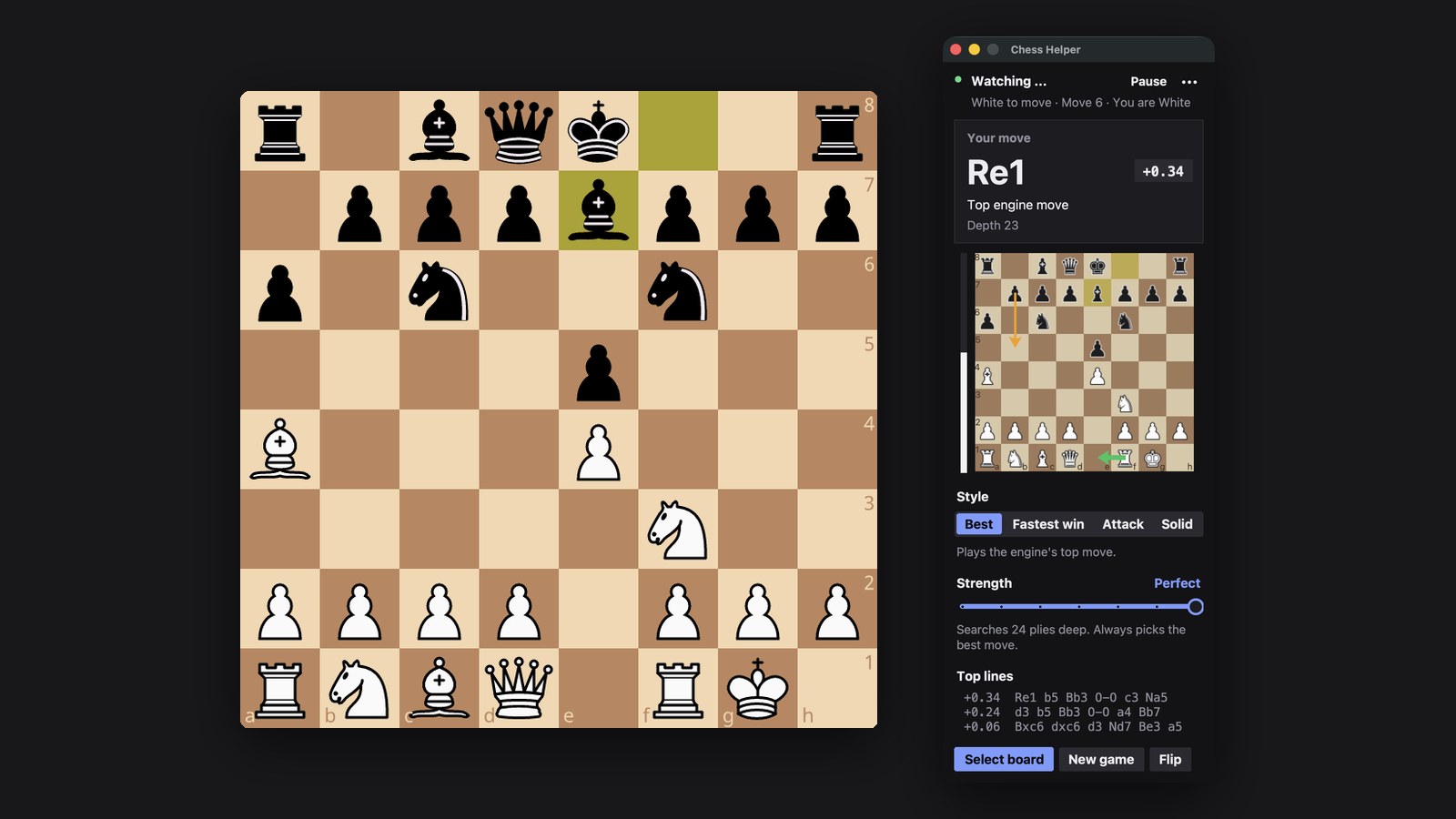Start a New game

click(x=1101, y=760)
